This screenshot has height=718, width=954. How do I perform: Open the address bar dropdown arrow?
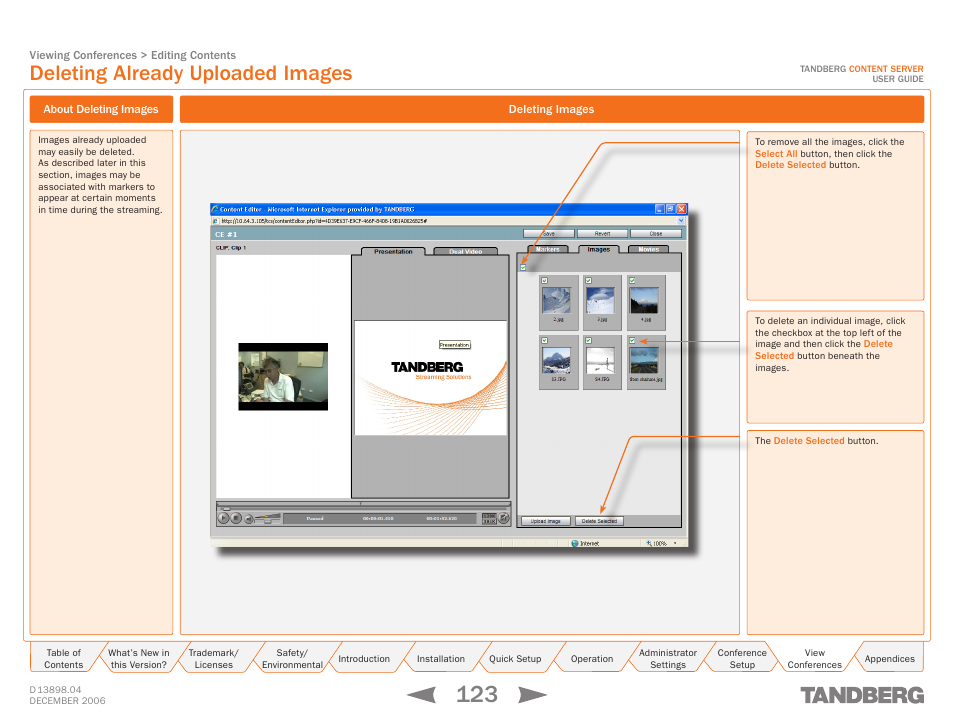681,221
